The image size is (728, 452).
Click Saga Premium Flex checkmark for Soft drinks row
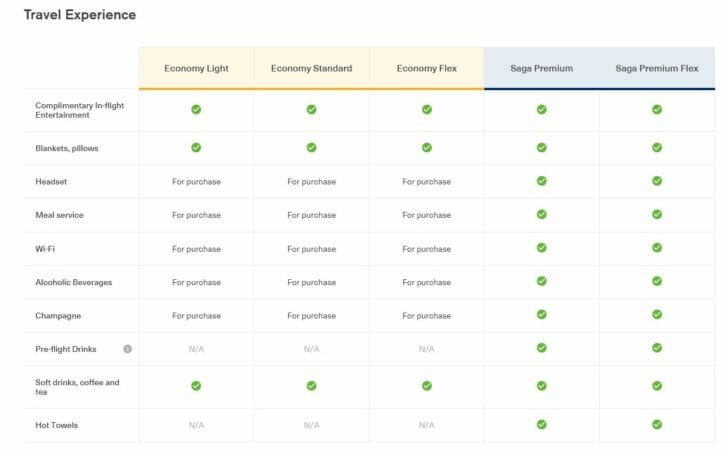point(657,386)
